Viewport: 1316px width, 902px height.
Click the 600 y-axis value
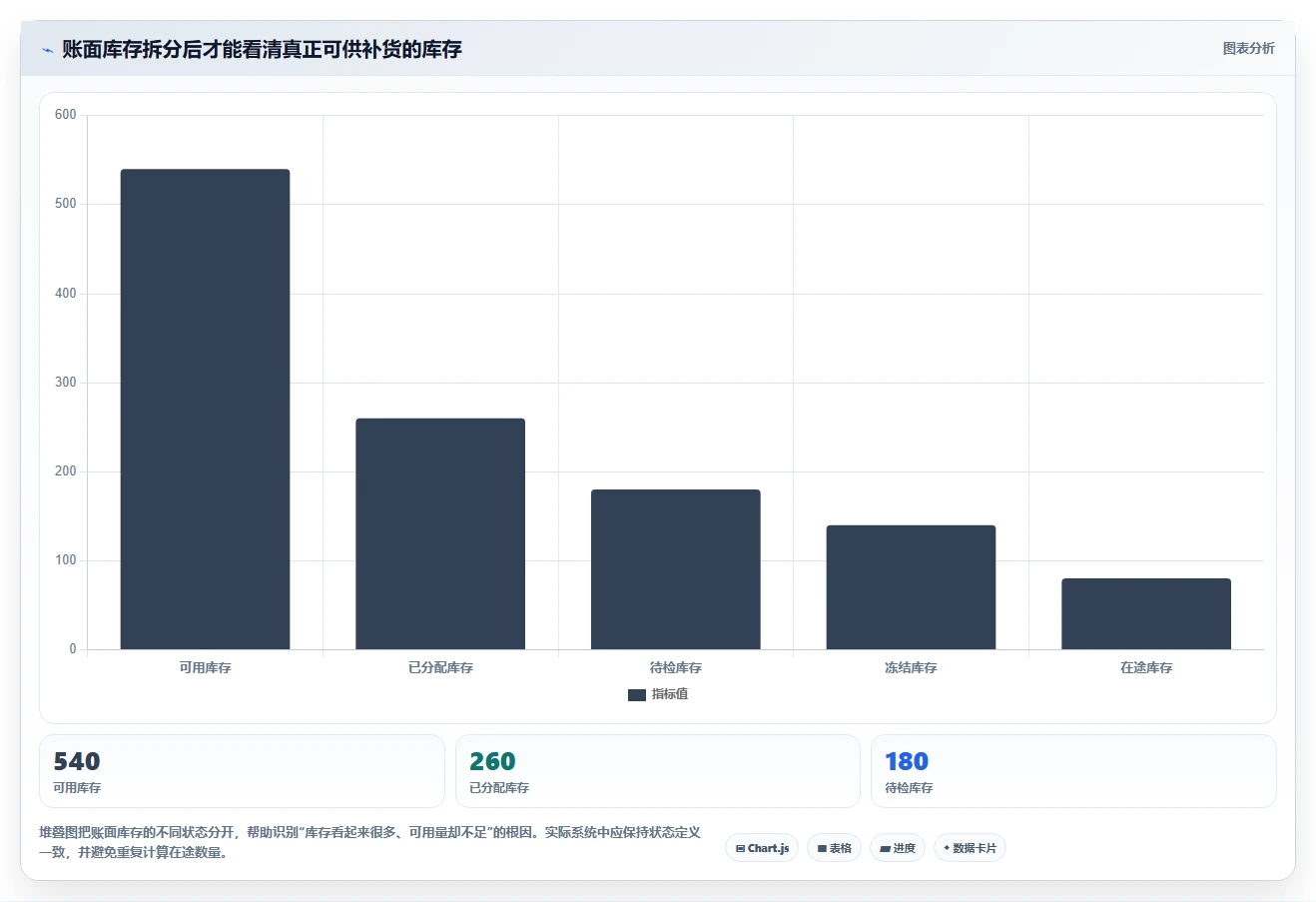click(x=66, y=115)
